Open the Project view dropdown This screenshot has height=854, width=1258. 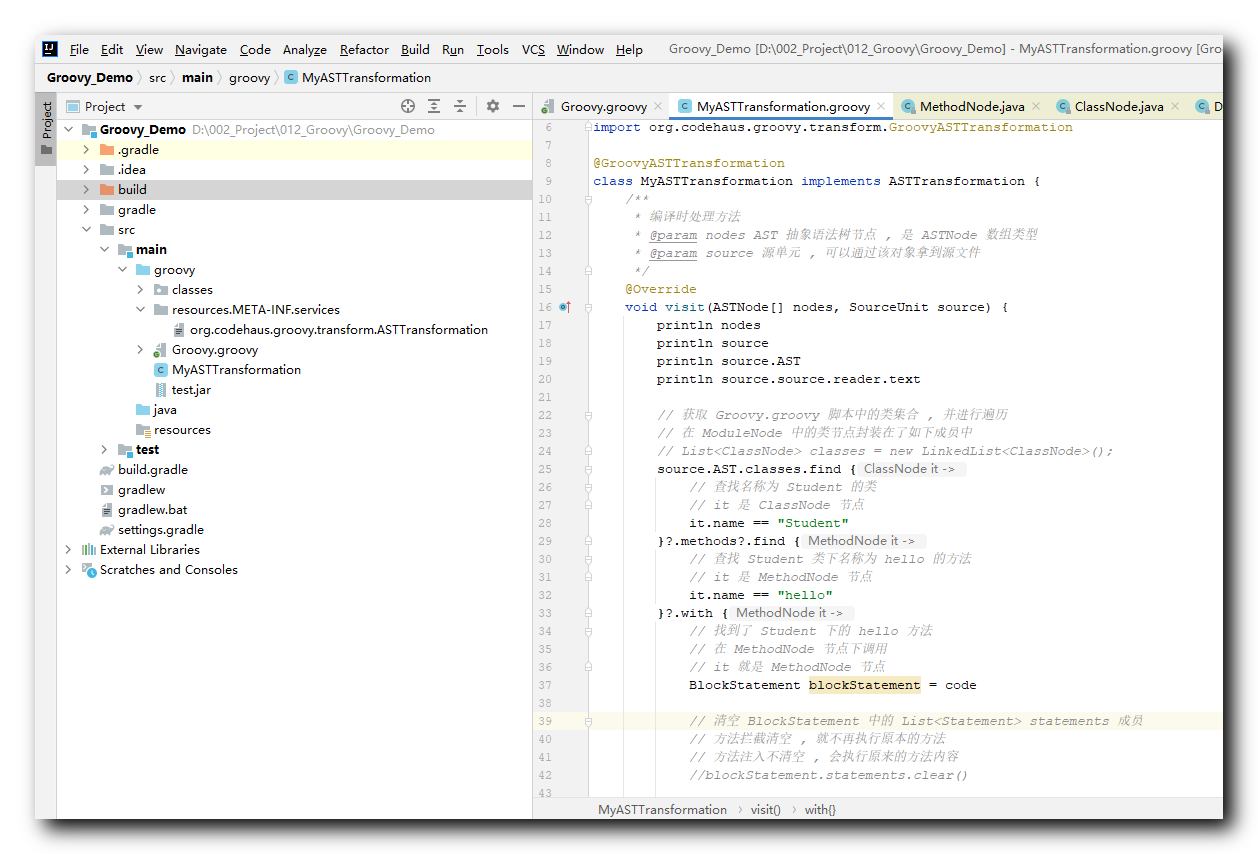point(105,106)
